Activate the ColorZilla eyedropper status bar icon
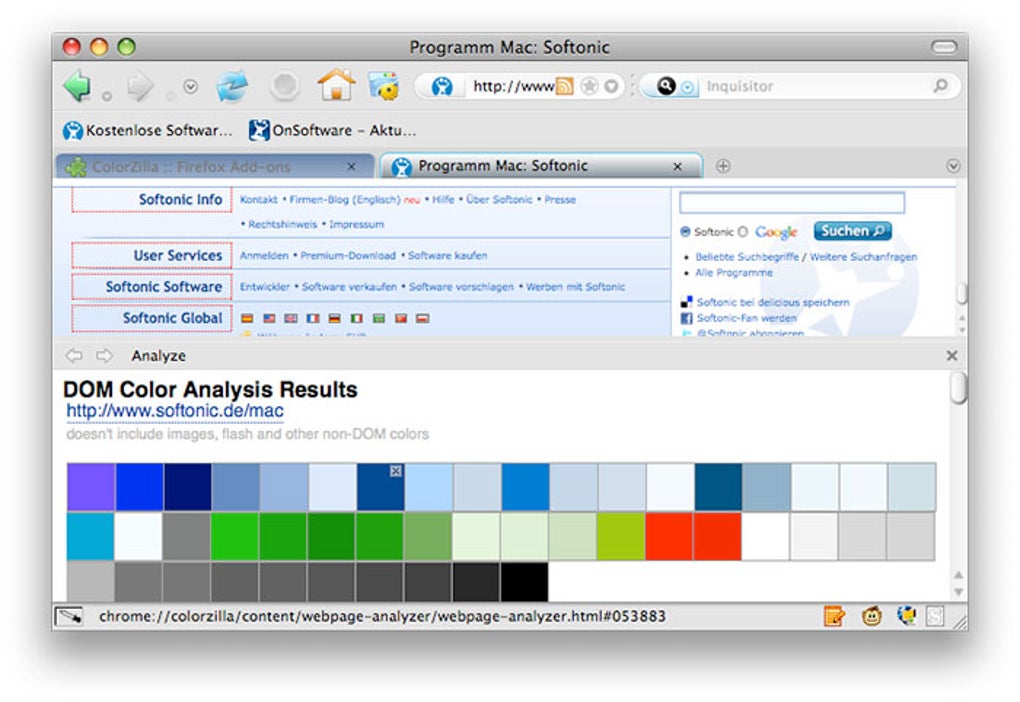Viewport: 1020px width, 702px height. pos(69,616)
